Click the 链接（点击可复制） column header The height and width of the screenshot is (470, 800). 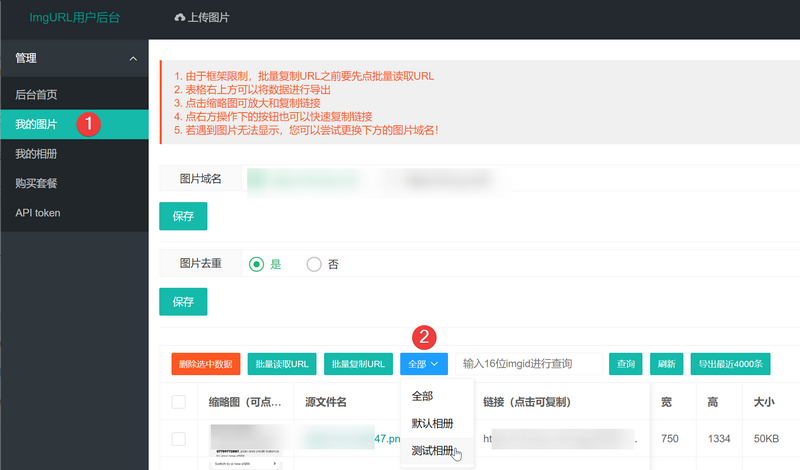[527, 402]
